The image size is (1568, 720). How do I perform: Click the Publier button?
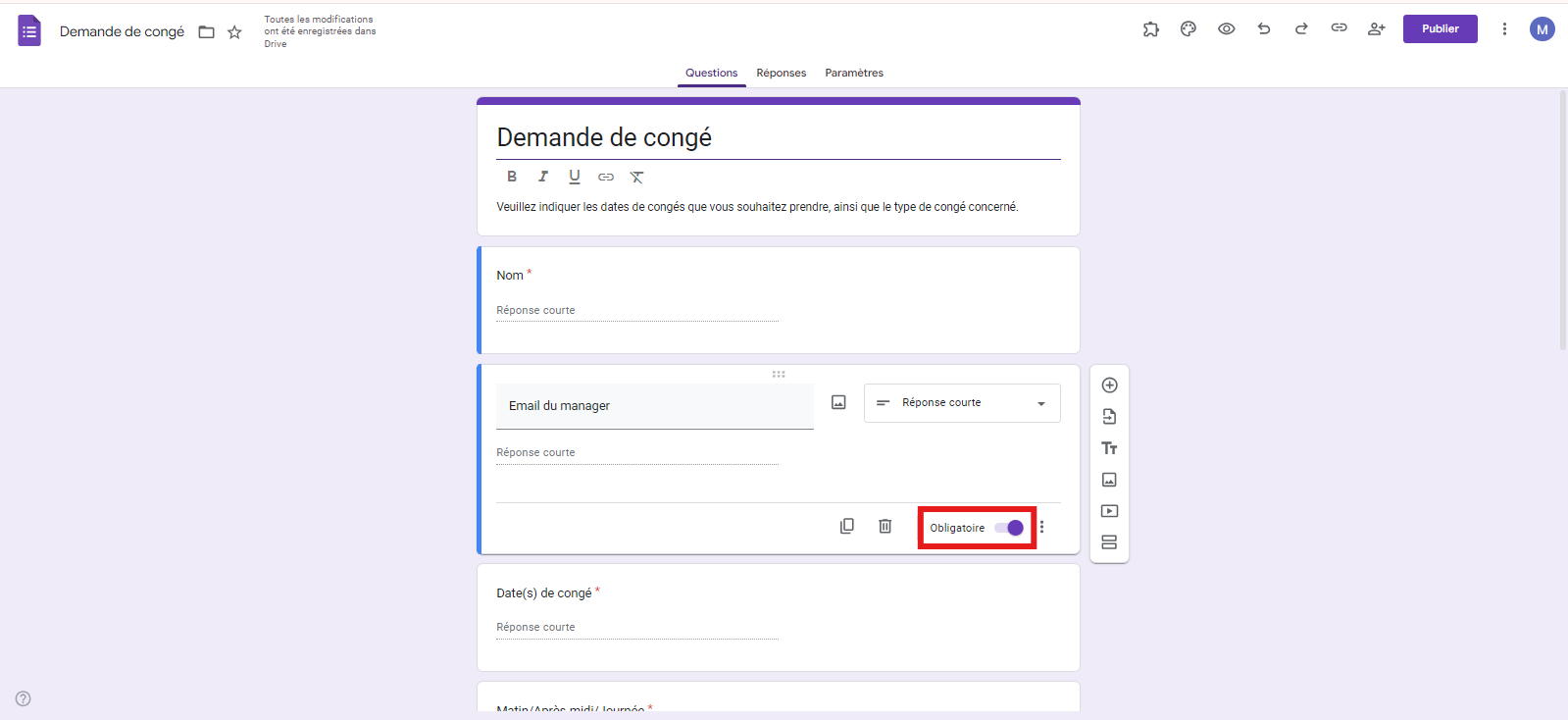point(1440,29)
